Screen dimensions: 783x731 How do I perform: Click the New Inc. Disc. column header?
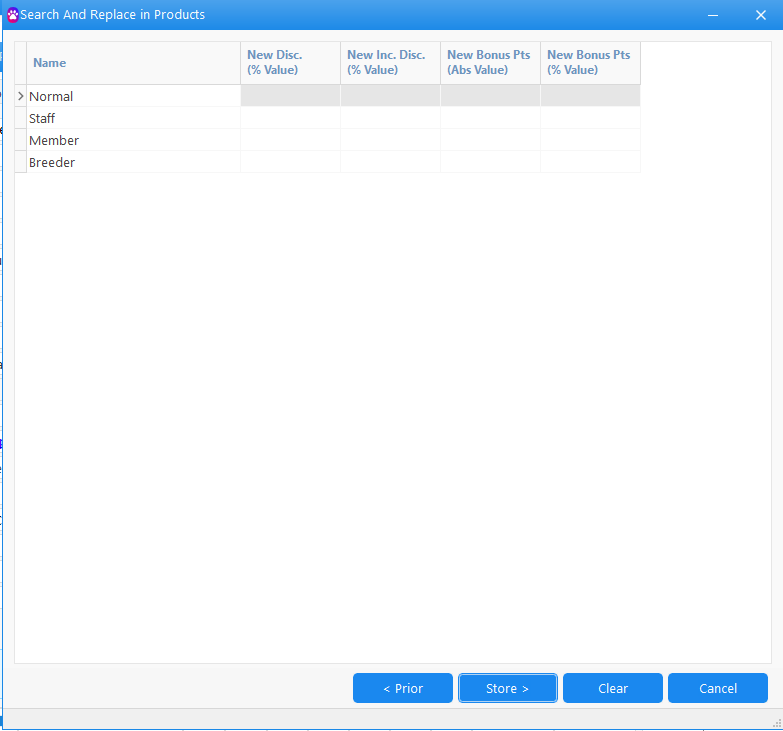[x=390, y=63]
